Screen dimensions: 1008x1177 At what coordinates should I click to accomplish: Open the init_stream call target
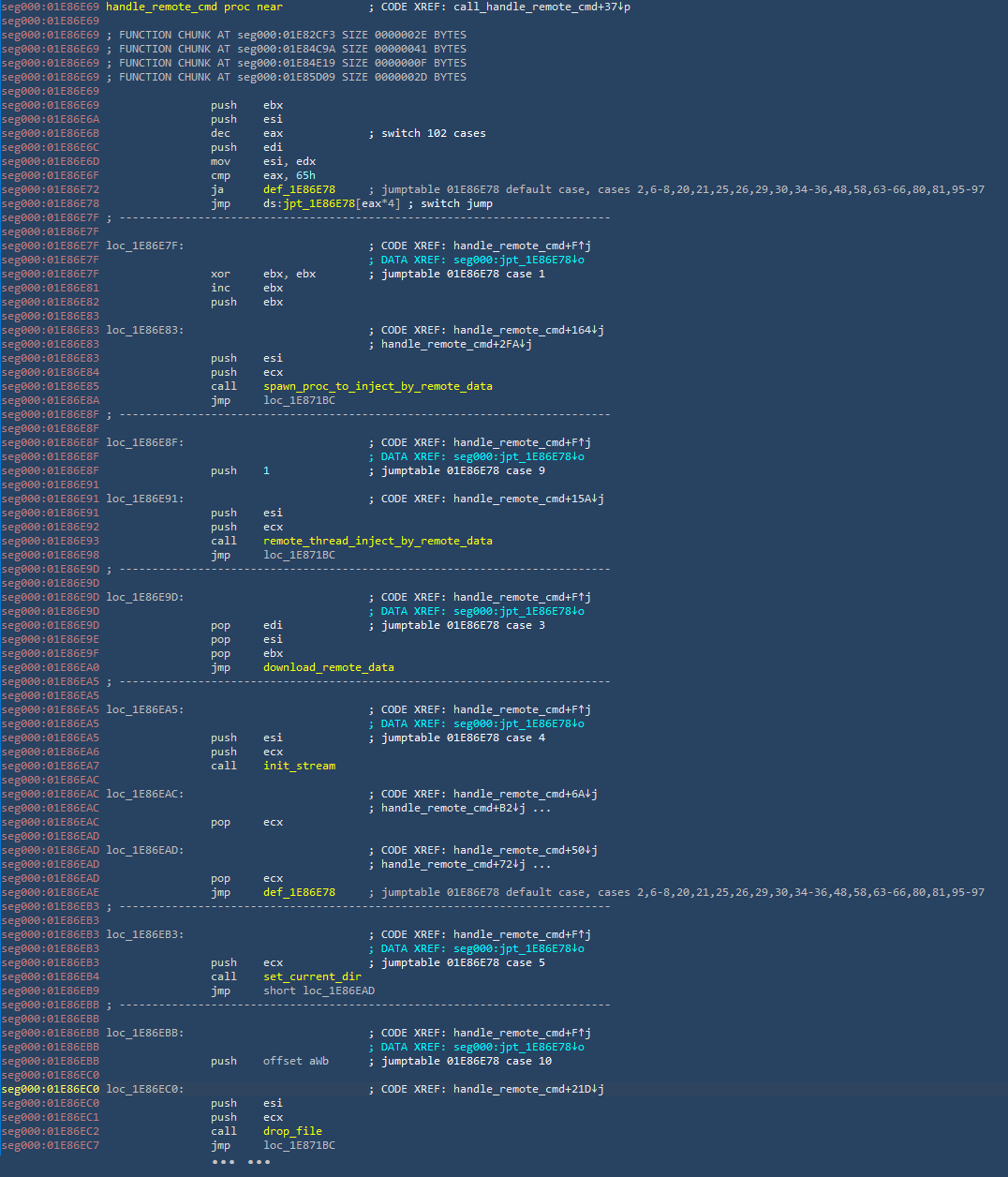299,766
